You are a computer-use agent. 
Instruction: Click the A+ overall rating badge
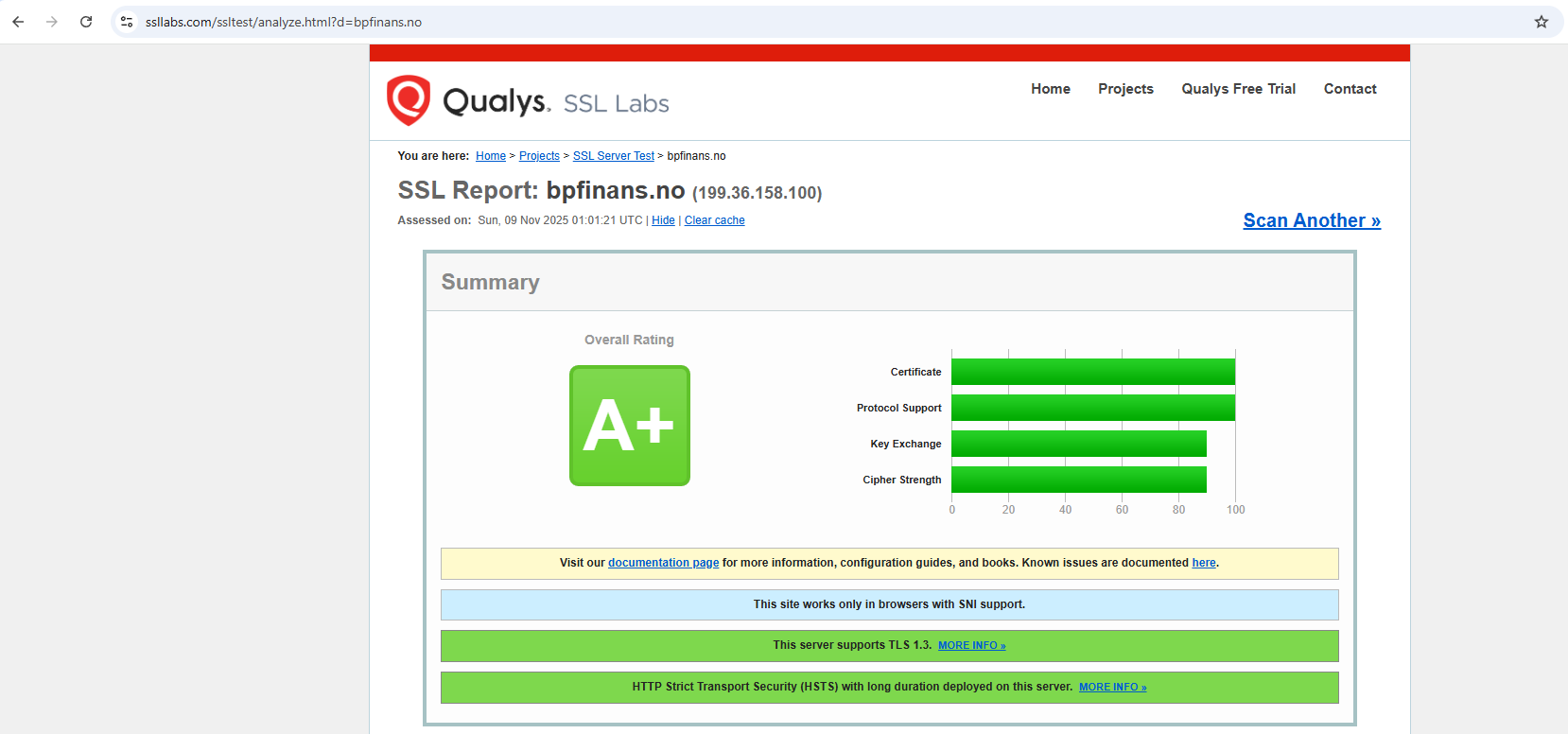(630, 426)
